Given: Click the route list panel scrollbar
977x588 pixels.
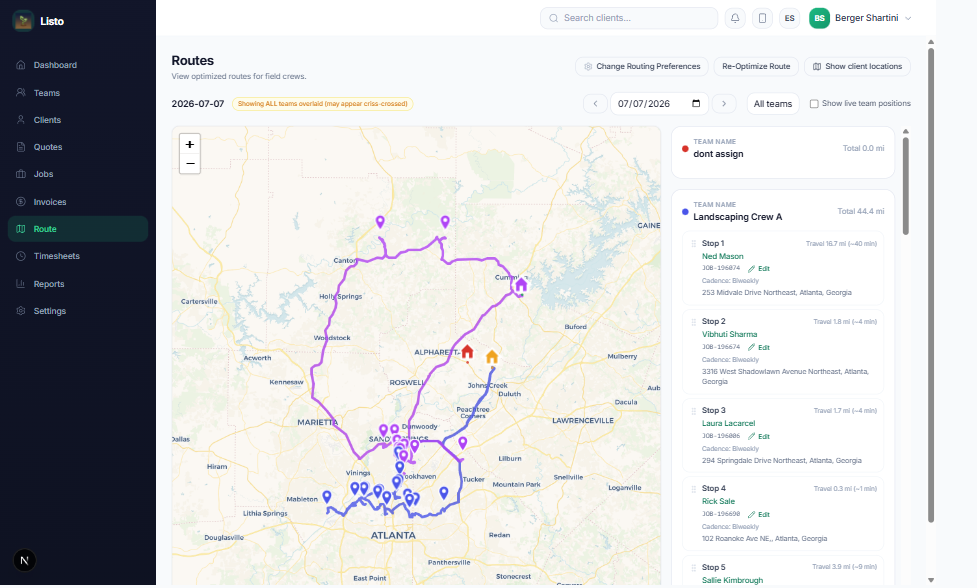Looking at the screenshot, I should click(905, 186).
